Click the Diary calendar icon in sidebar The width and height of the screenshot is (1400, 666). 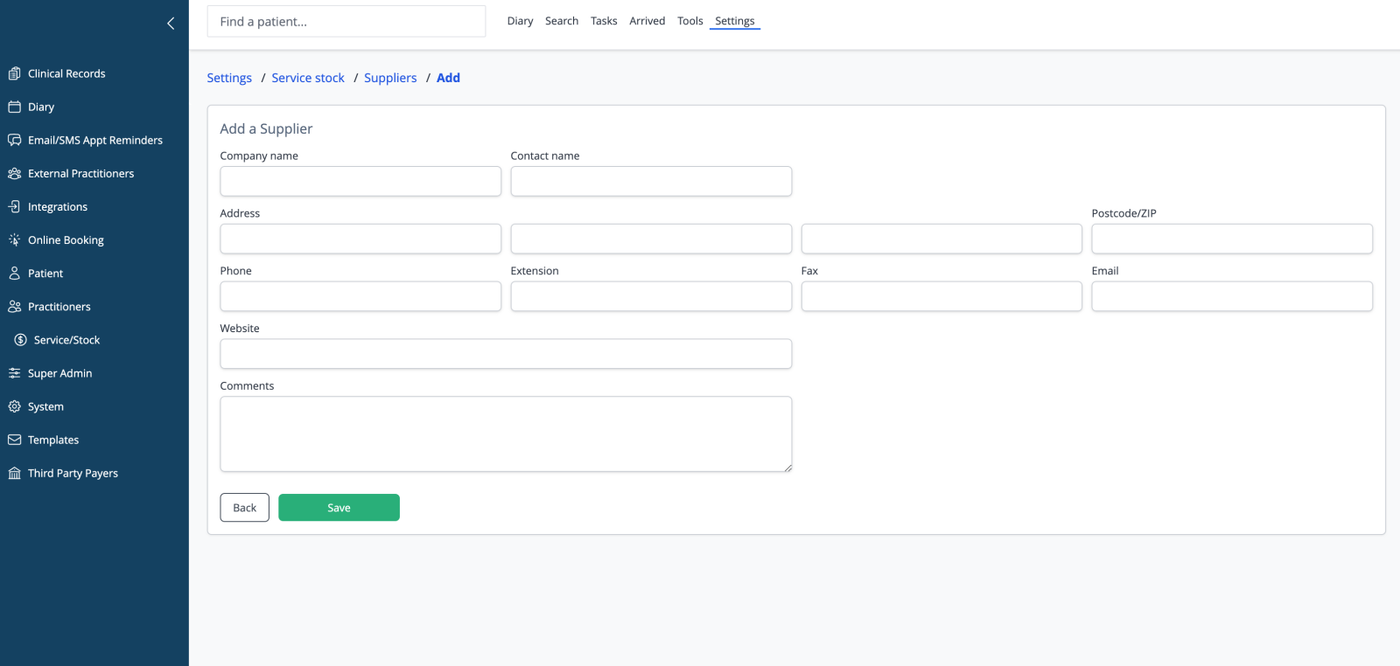pyautogui.click(x=14, y=106)
